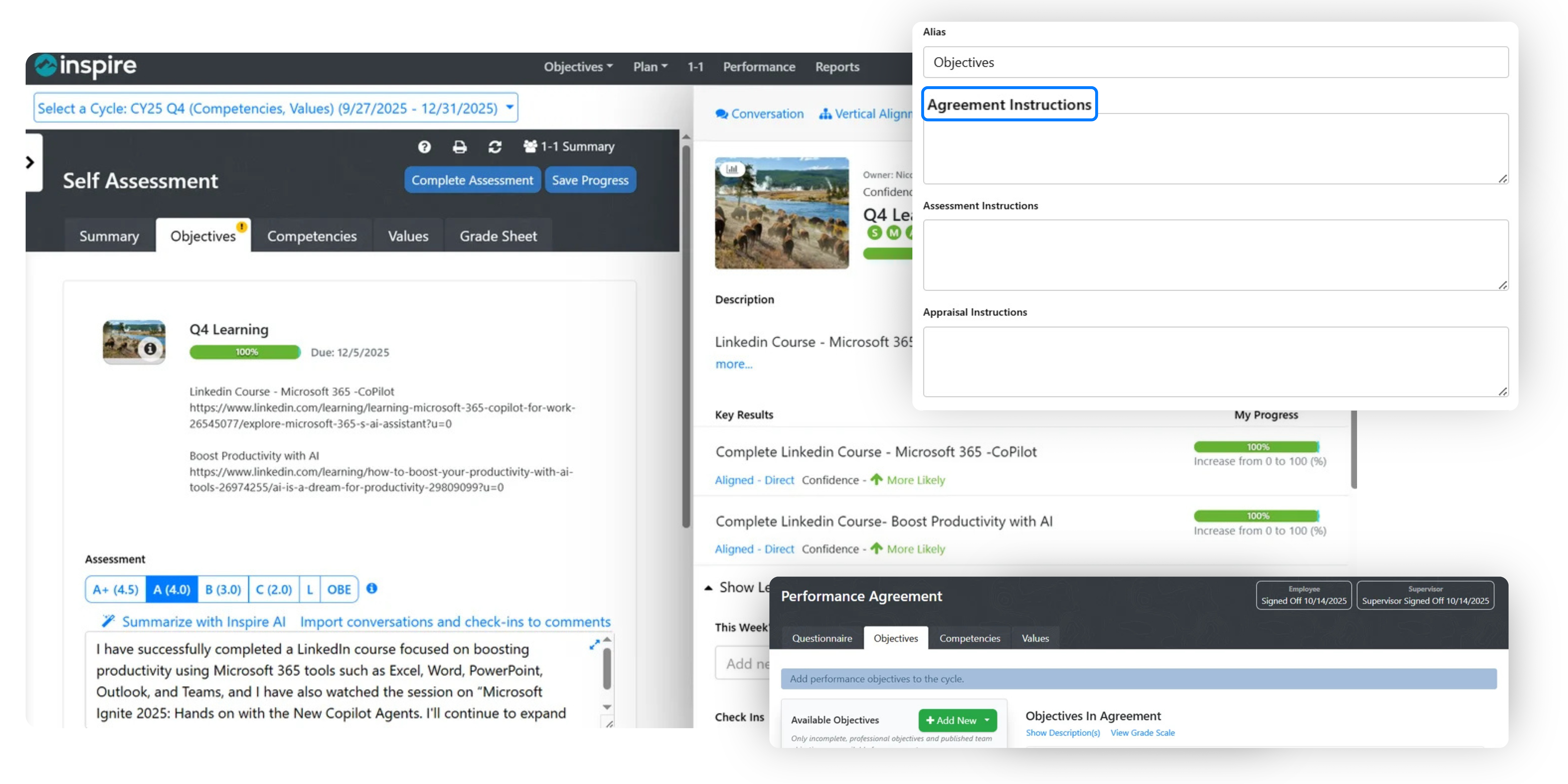Screen dimensions: 1568x784
Task: Click the help question mark icon
Action: (x=424, y=147)
